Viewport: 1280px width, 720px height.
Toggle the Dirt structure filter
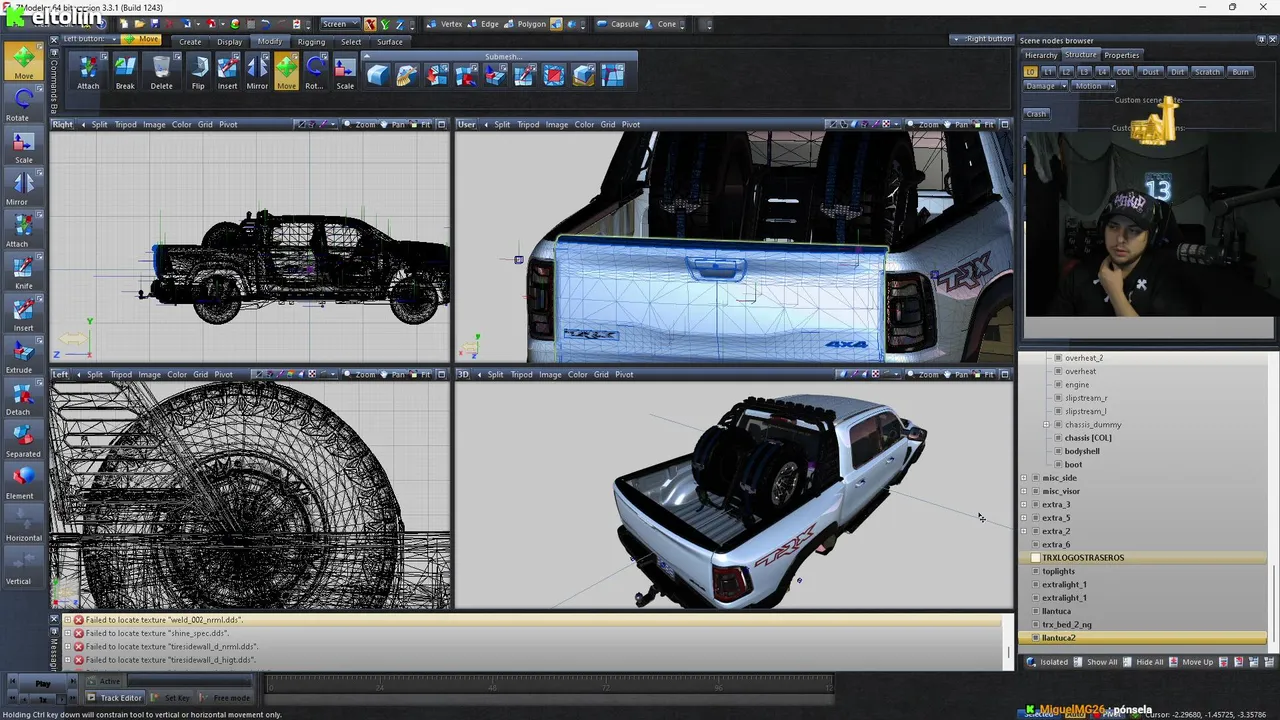coord(1177,72)
